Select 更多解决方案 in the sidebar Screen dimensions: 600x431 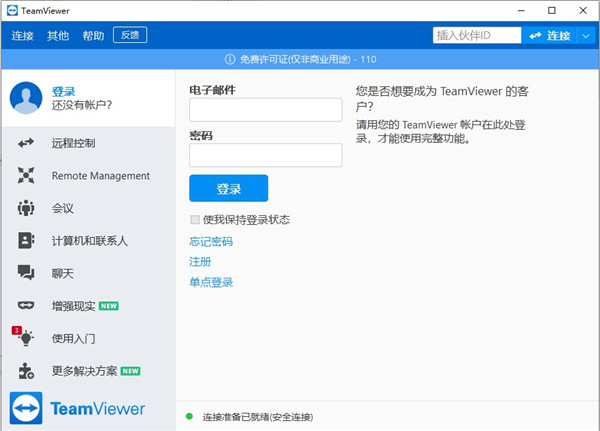click(89, 371)
